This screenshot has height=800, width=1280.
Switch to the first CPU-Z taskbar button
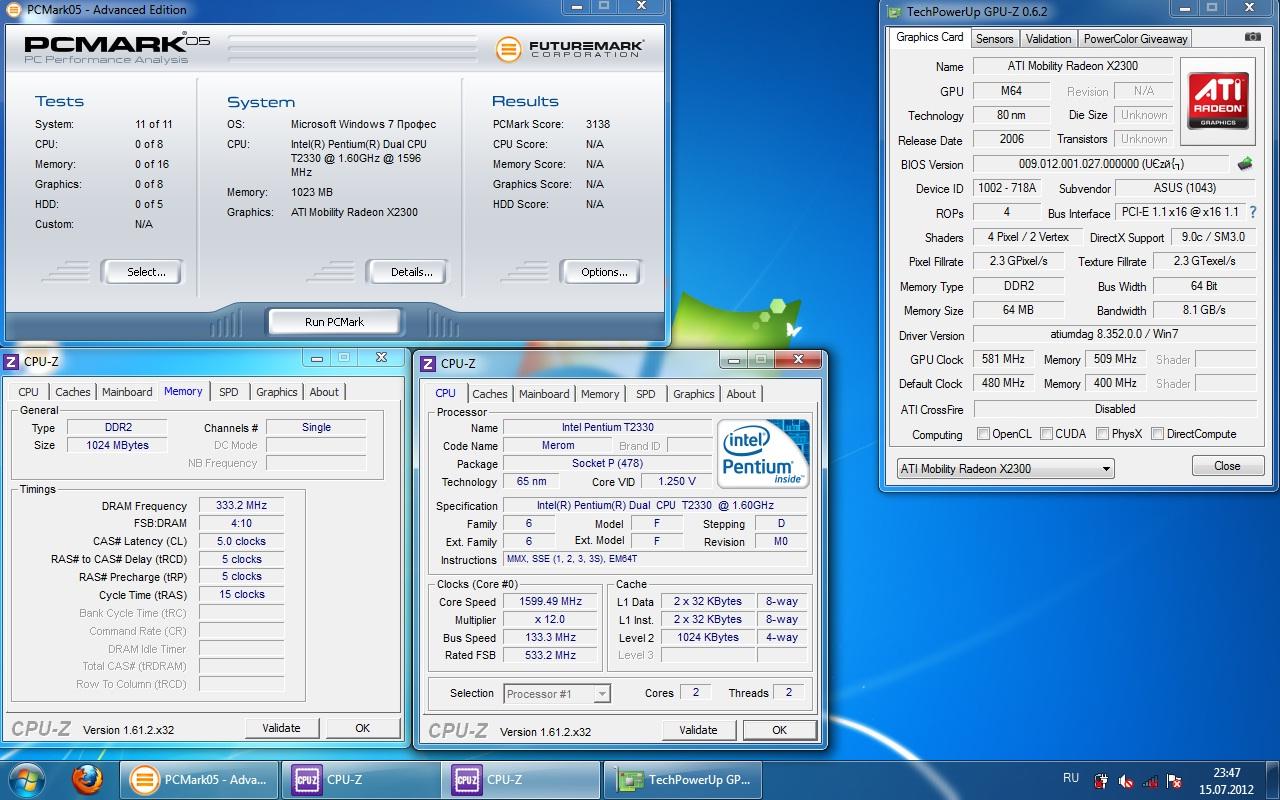pos(360,780)
